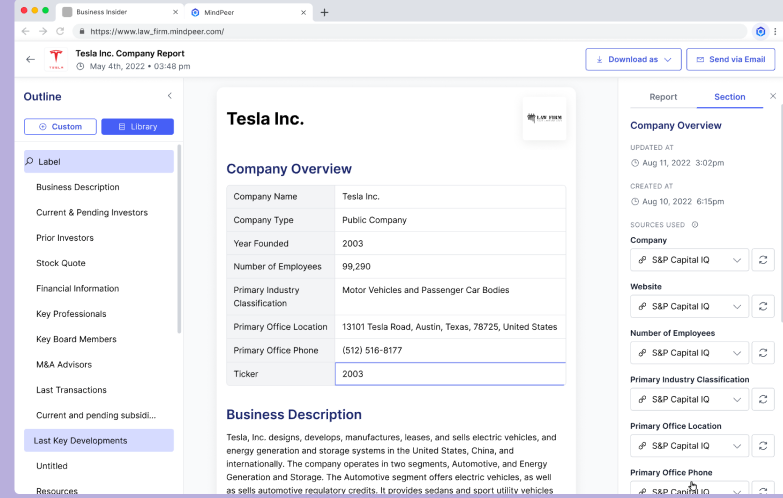The image size is (783, 498).
Task: Click the browser back arrow
Action: (x=25, y=31)
